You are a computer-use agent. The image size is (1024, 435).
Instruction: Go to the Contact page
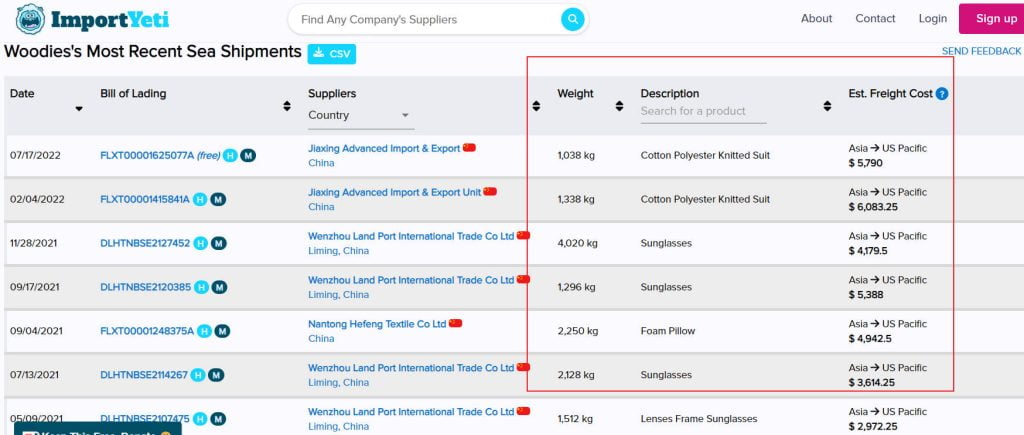875,19
